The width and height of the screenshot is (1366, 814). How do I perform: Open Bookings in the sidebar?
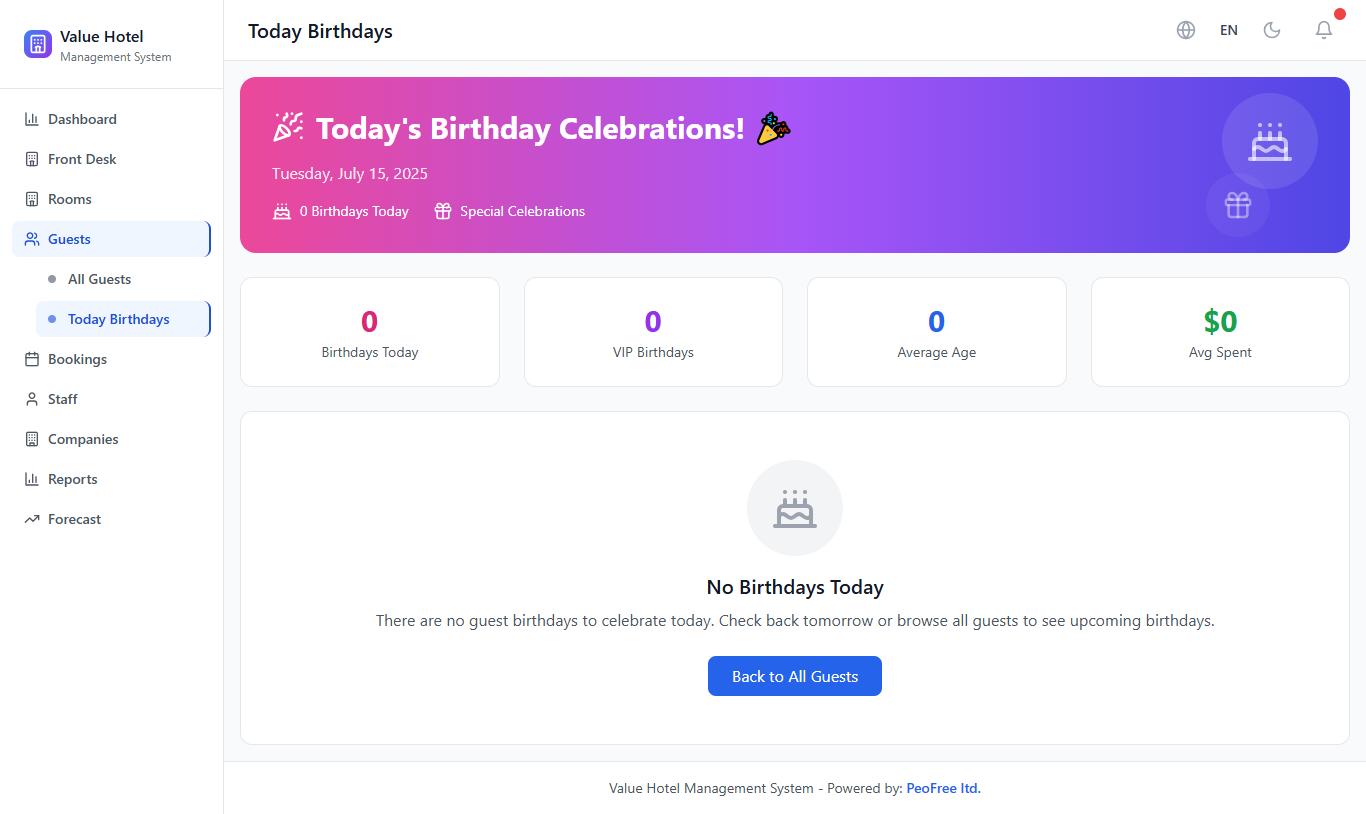tap(77, 359)
